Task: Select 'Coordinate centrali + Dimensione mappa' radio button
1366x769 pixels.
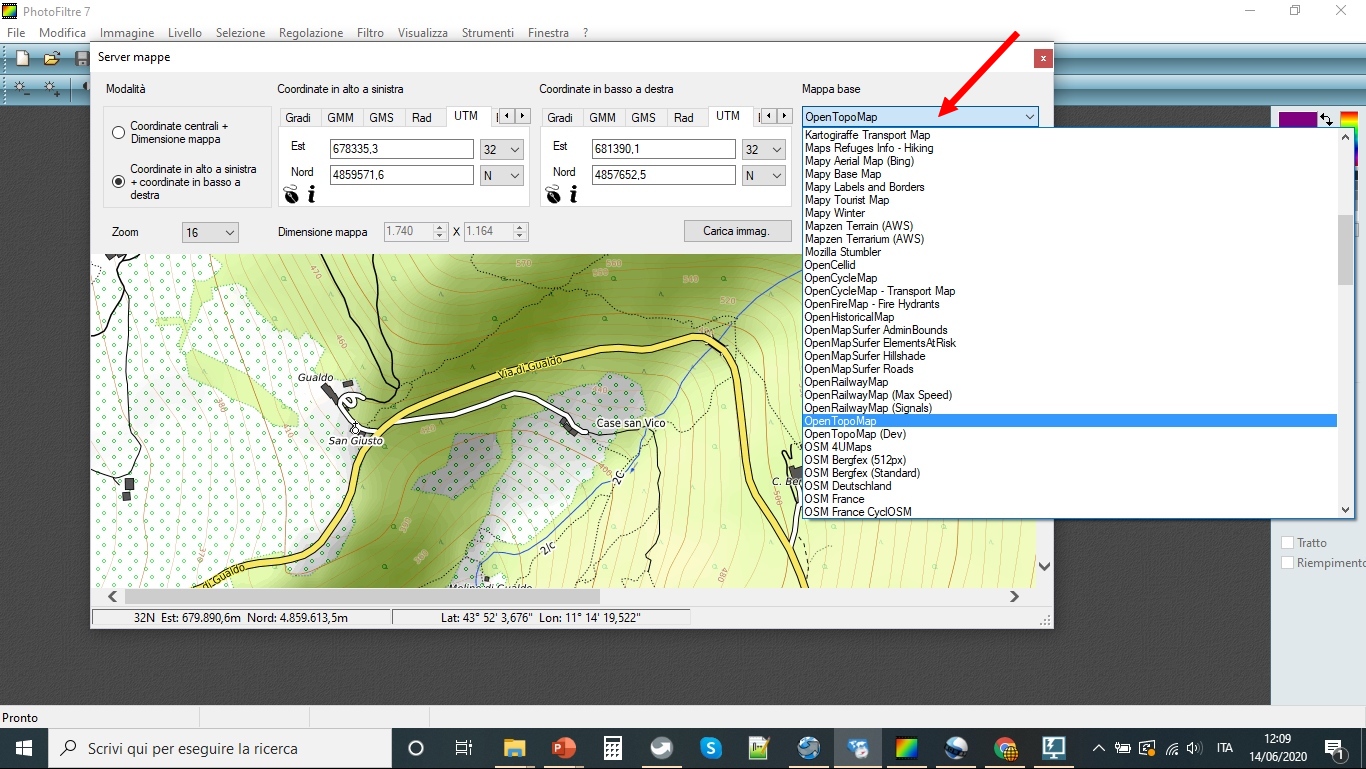Action: 118,132
